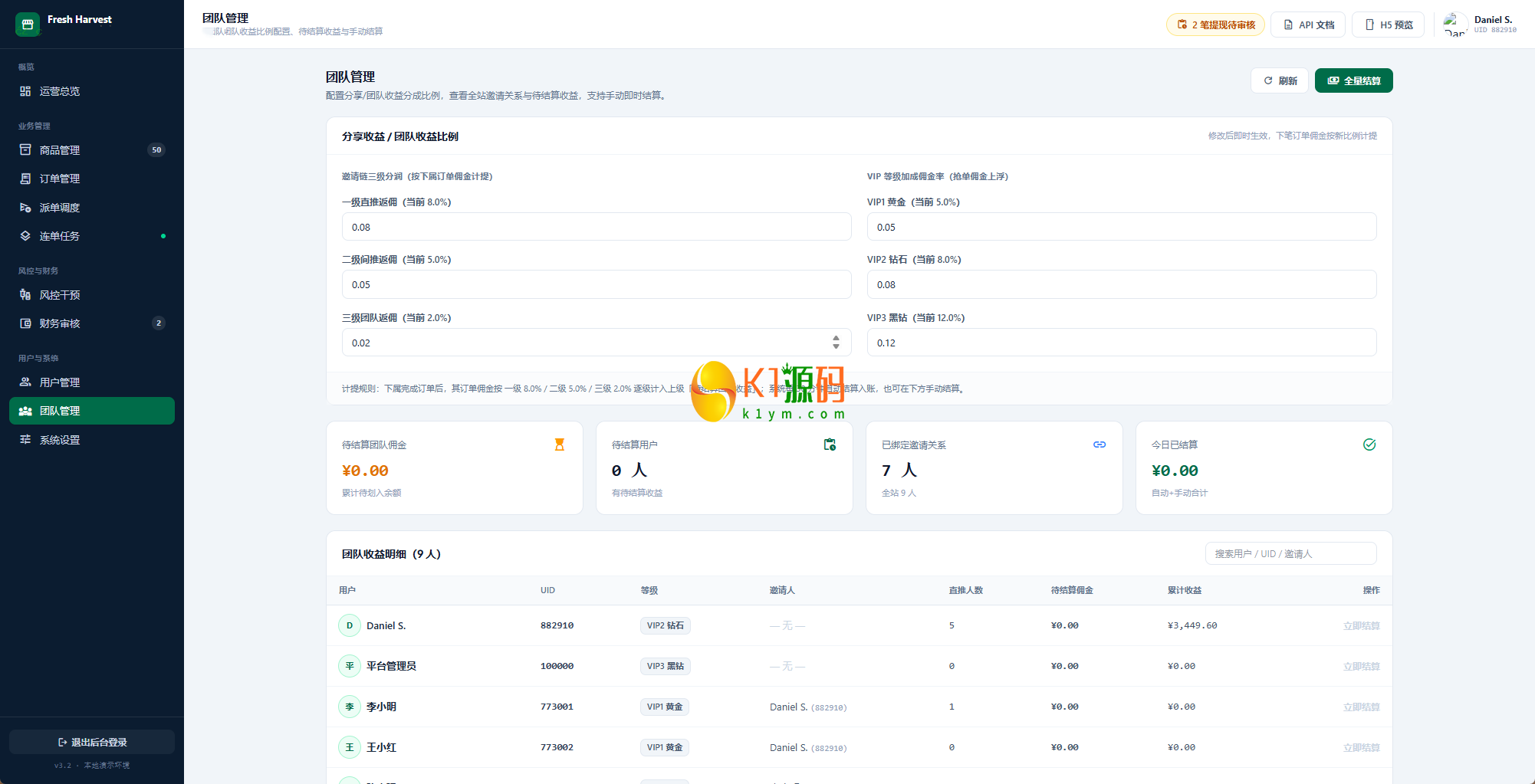Click link icon on 已绑定邀请关系 card

[1099, 444]
